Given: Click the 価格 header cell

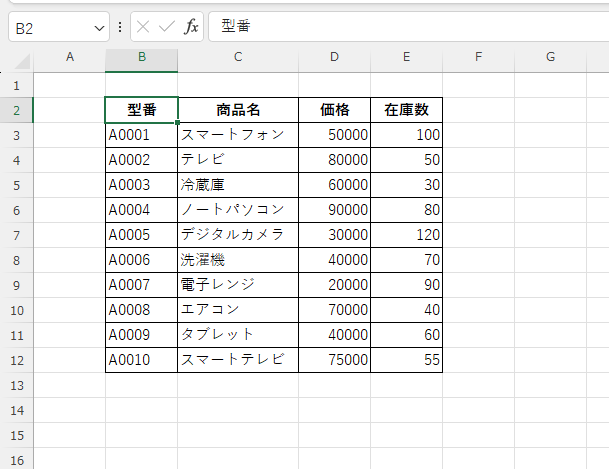Looking at the screenshot, I should (334, 110).
